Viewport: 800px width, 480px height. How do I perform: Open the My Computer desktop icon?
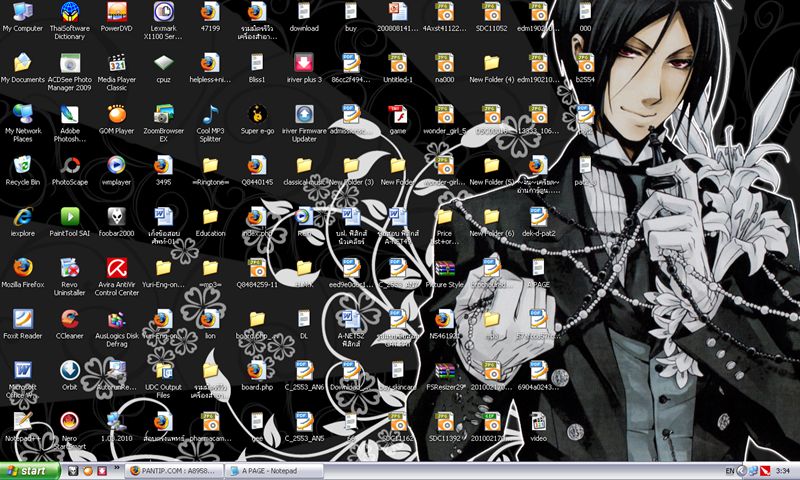point(22,12)
